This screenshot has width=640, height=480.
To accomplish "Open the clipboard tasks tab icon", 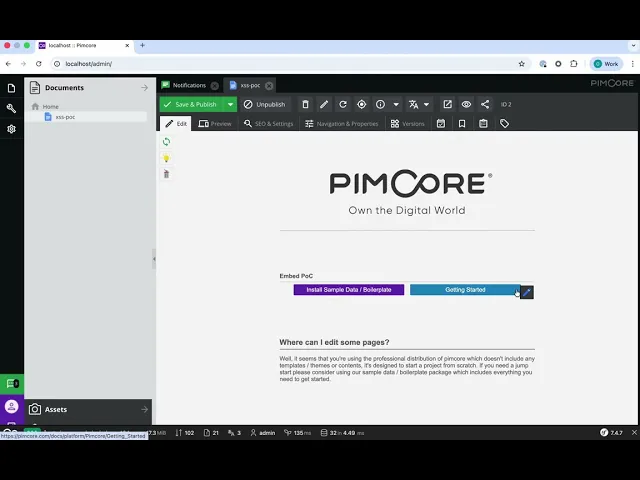I will [x=483, y=124].
